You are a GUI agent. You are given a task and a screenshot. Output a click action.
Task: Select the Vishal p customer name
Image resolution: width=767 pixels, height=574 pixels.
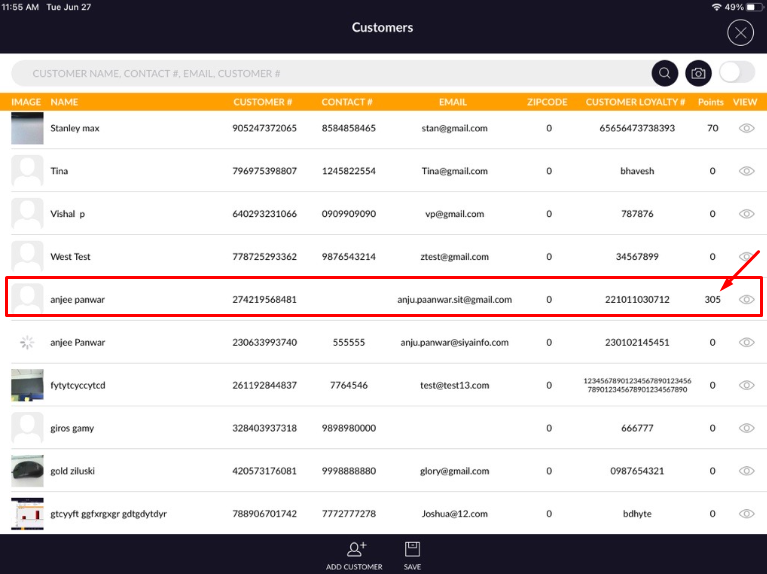click(68, 214)
